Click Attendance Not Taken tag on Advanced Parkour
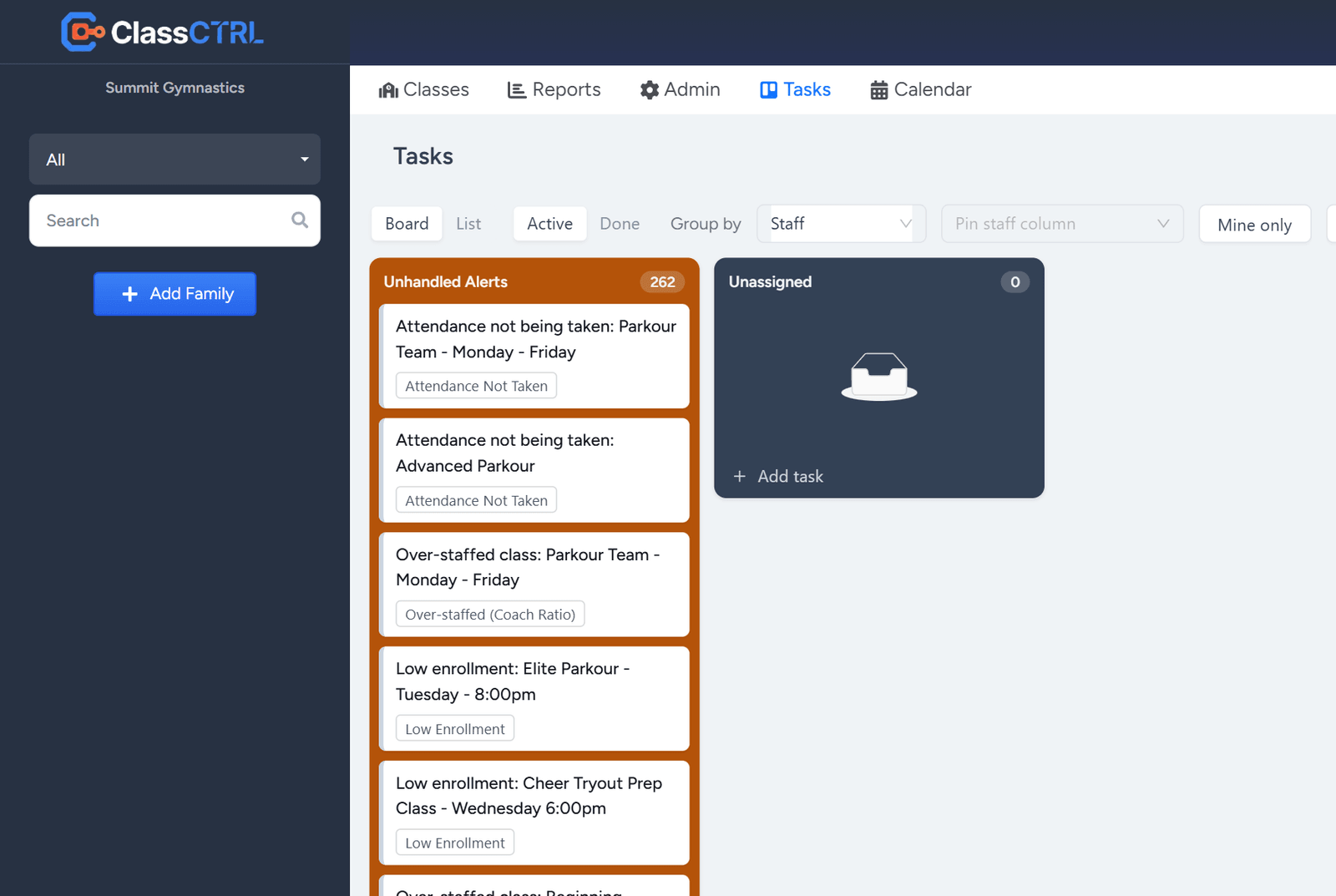 (x=476, y=500)
